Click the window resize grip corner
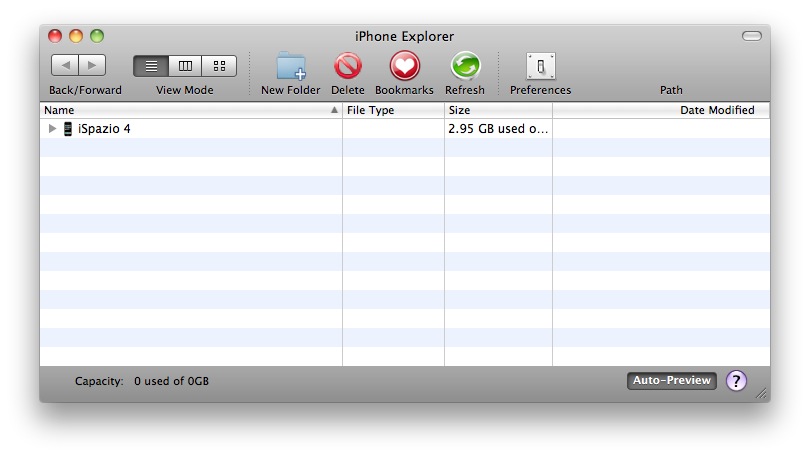 tap(762, 393)
